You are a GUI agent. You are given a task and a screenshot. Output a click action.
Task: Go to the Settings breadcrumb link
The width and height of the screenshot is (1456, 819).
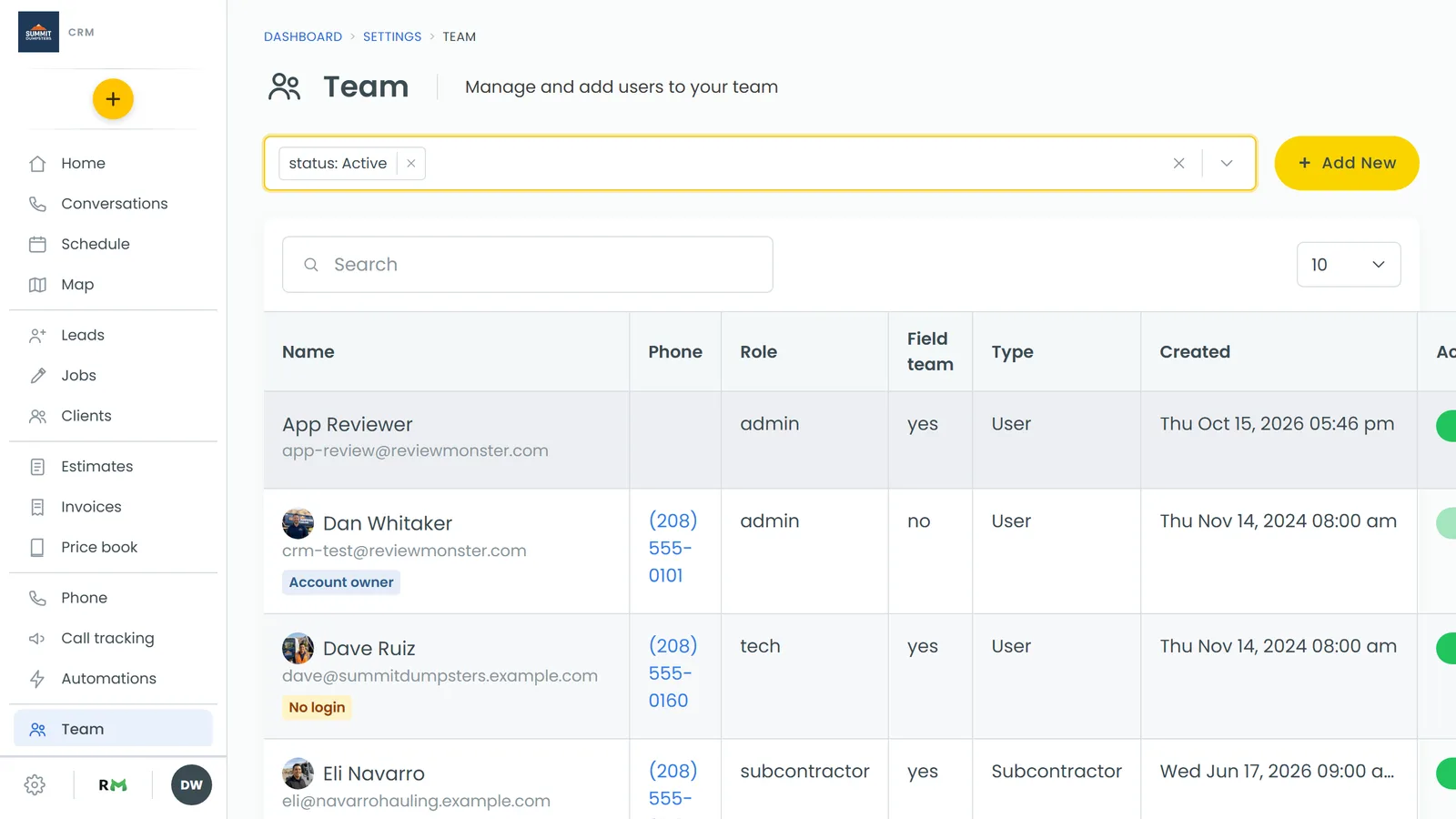click(392, 37)
